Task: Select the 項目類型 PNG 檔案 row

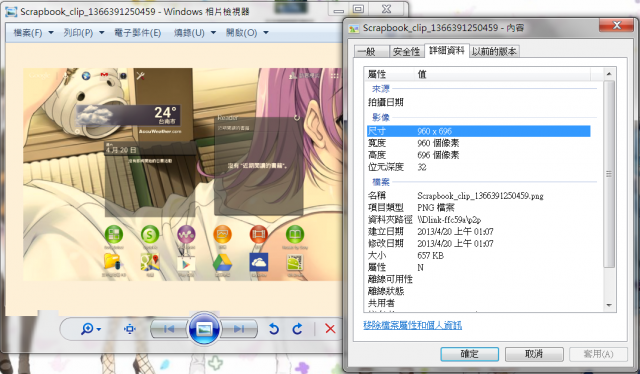Action: pos(478,207)
